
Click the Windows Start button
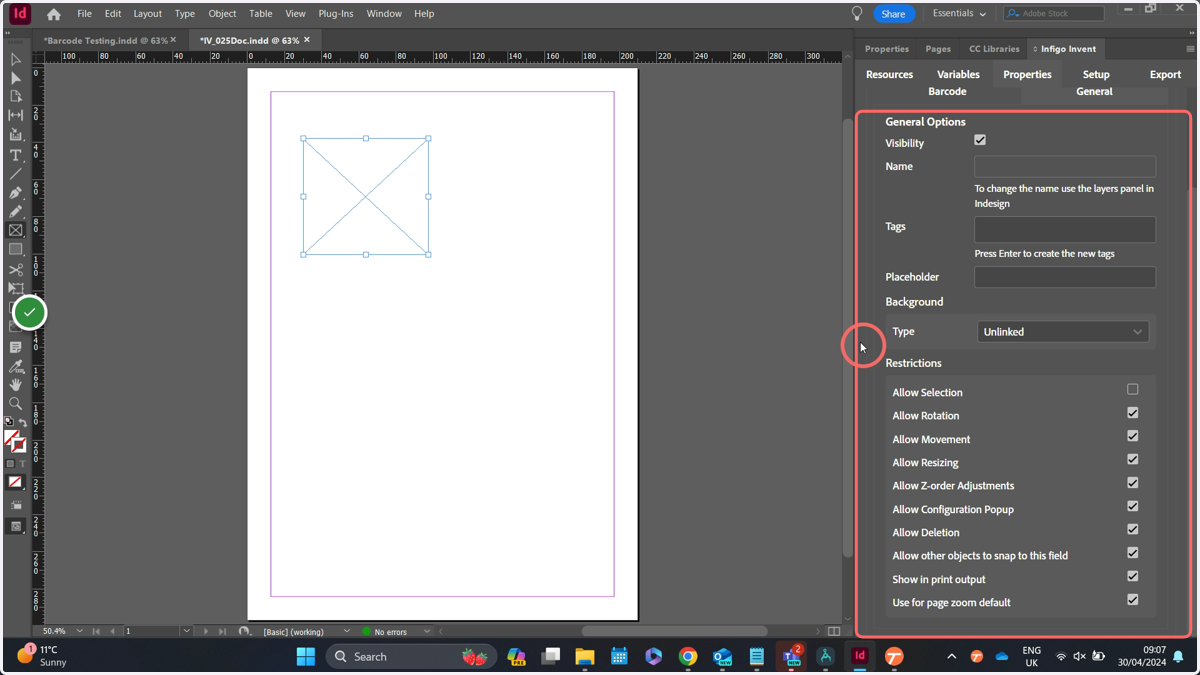coord(306,657)
